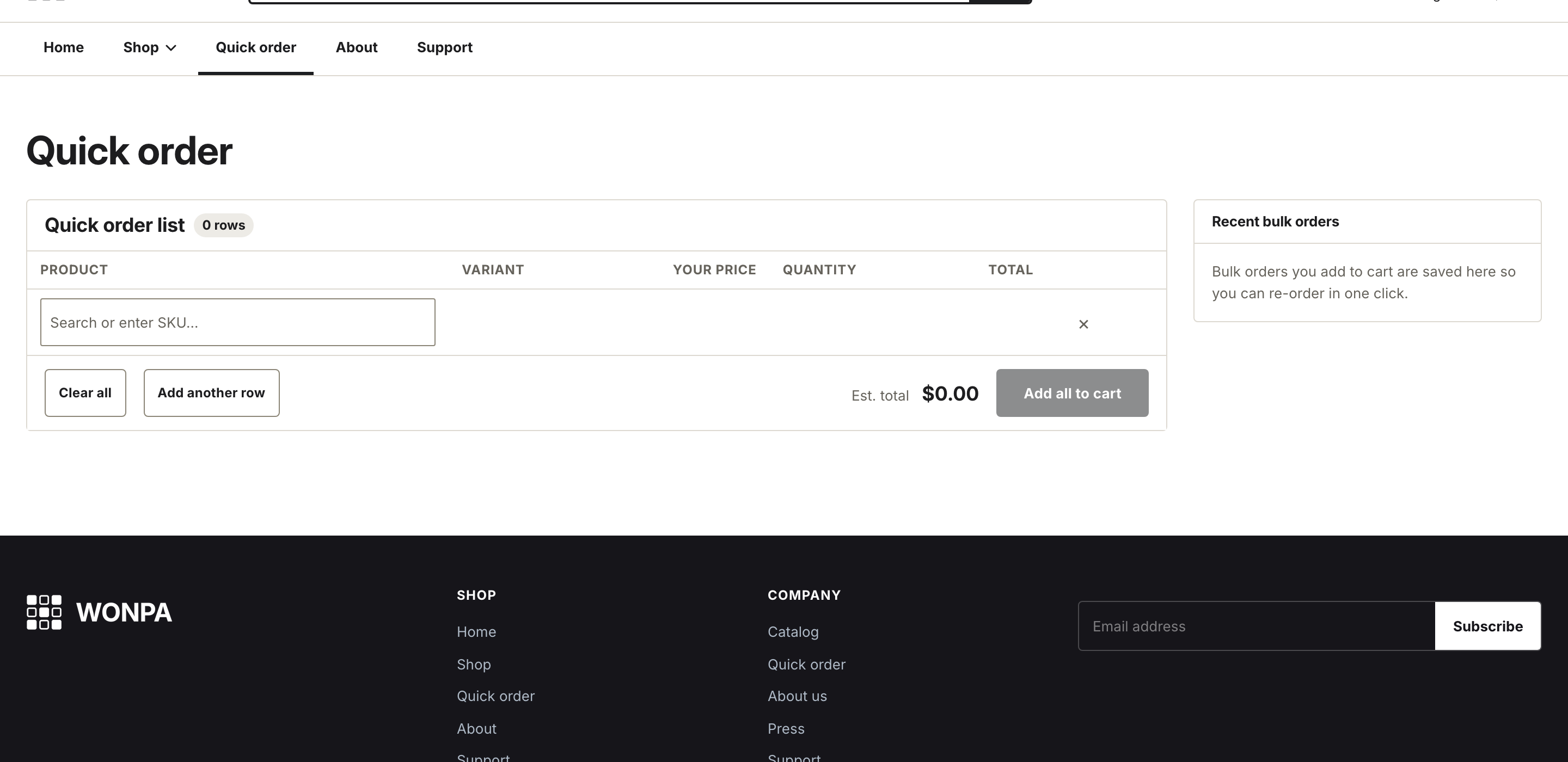This screenshot has height=762, width=1568.
Task: Click Add all to cart button
Action: coord(1072,393)
